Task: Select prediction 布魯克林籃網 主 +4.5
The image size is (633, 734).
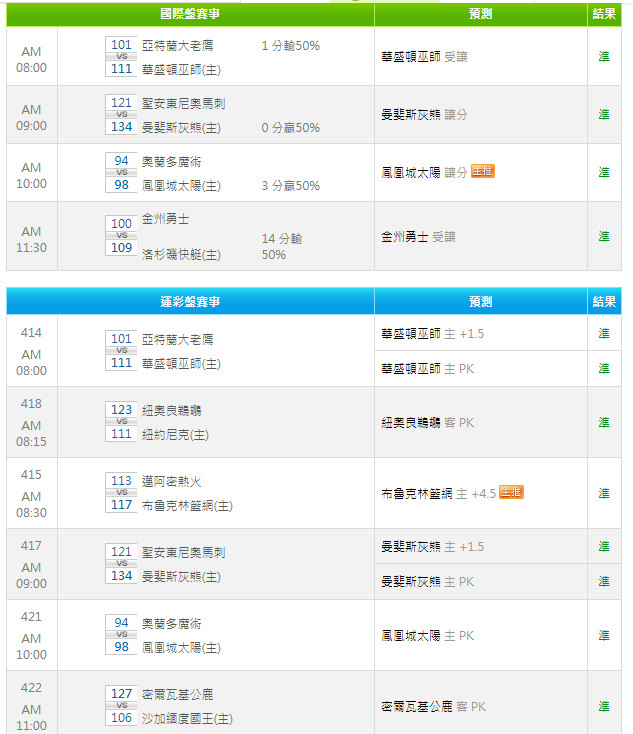Action: coord(439,494)
